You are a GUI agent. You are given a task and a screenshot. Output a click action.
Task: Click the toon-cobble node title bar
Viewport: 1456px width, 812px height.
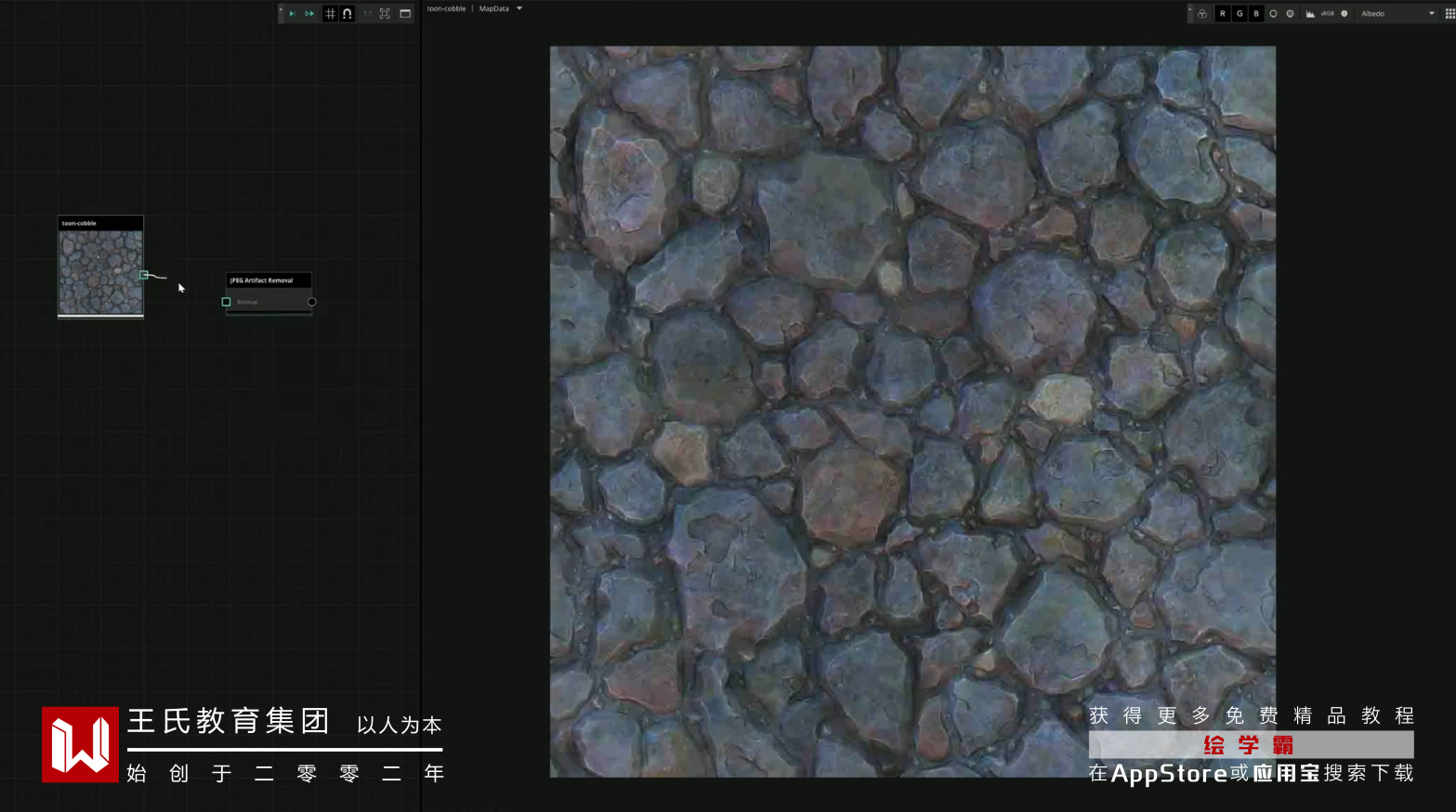[x=101, y=223]
